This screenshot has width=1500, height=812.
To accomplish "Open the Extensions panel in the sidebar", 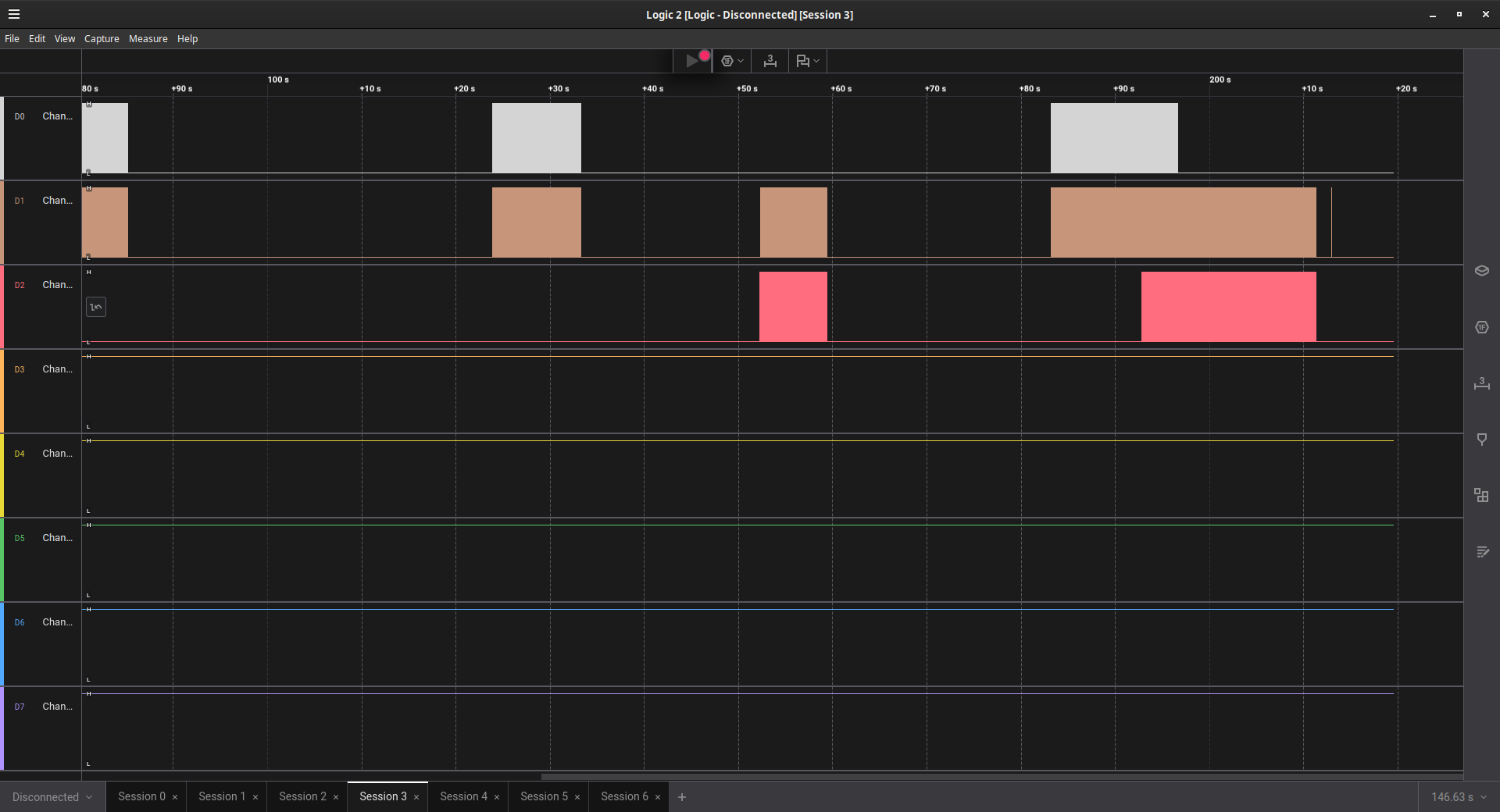I will pyautogui.click(x=1481, y=496).
